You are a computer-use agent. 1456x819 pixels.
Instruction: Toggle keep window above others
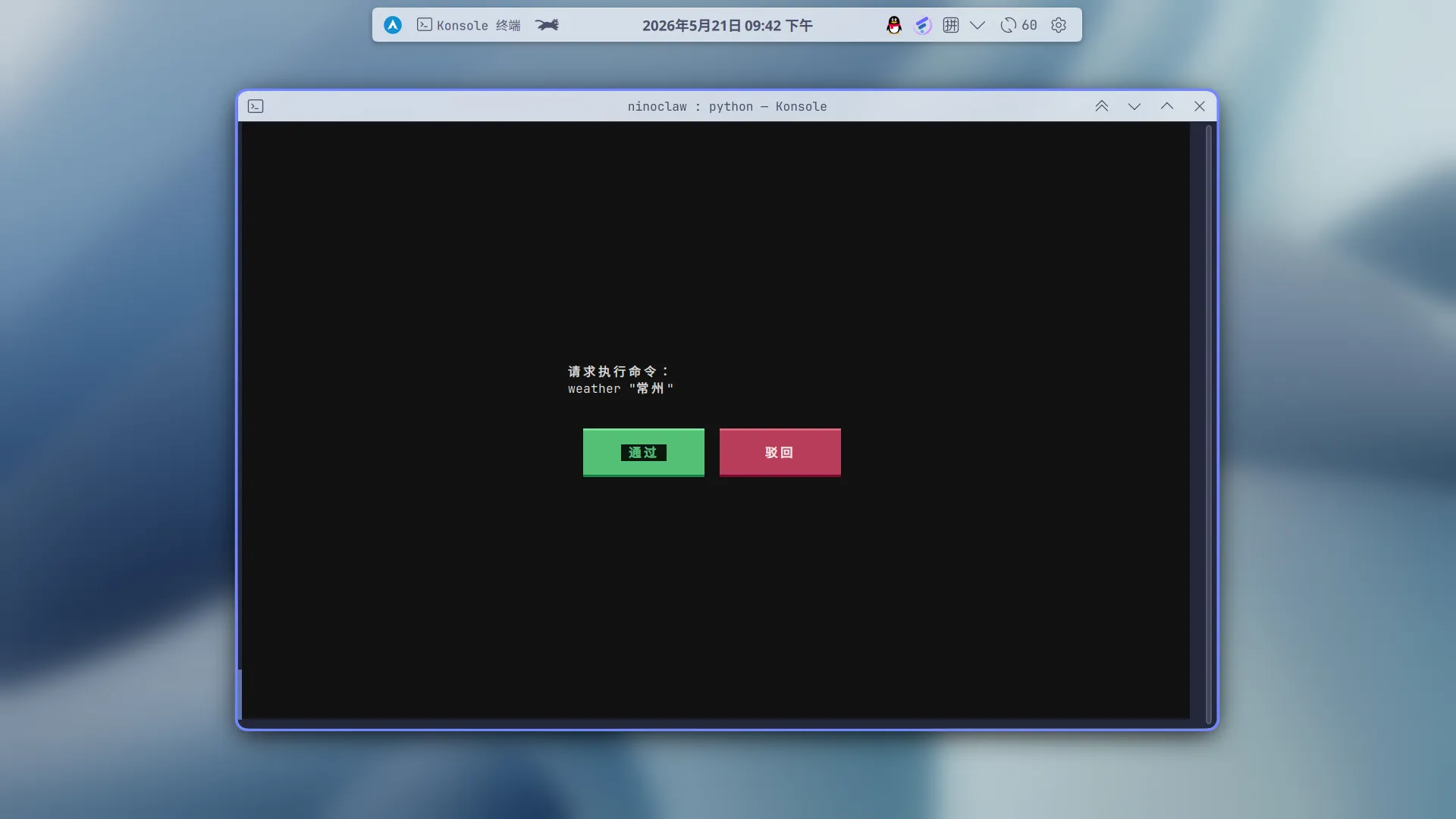pyautogui.click(x=1102, y=106)
